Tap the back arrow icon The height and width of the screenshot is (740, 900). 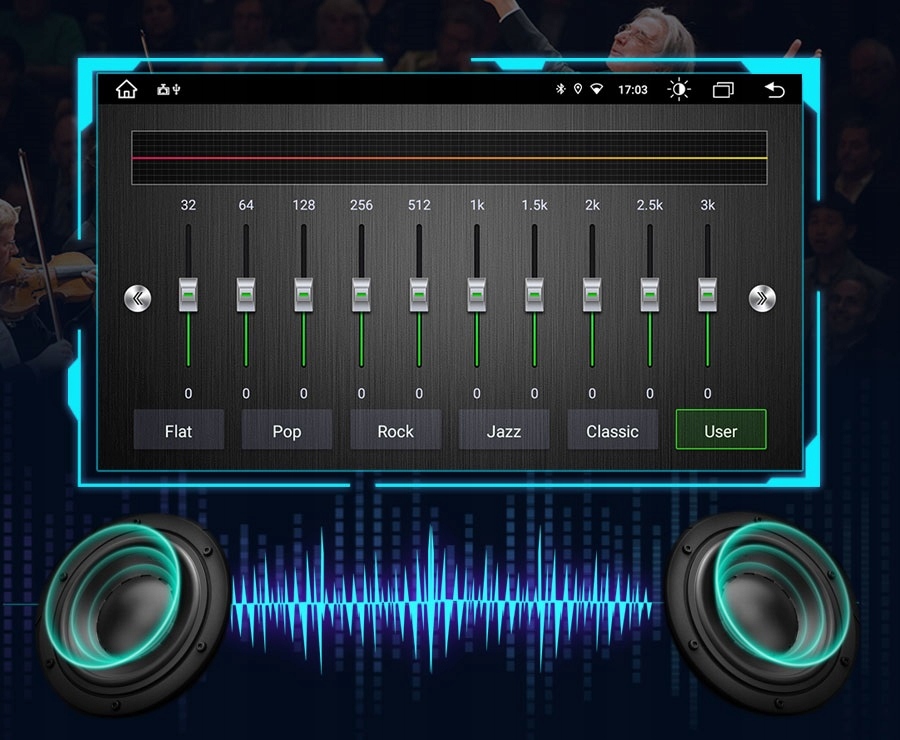coord(775,90)
